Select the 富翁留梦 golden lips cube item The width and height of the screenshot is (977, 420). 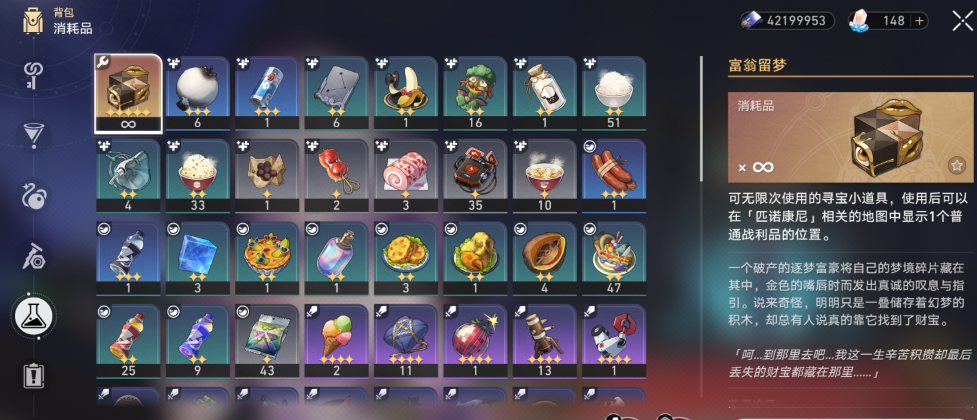click(x=128, y=93)
